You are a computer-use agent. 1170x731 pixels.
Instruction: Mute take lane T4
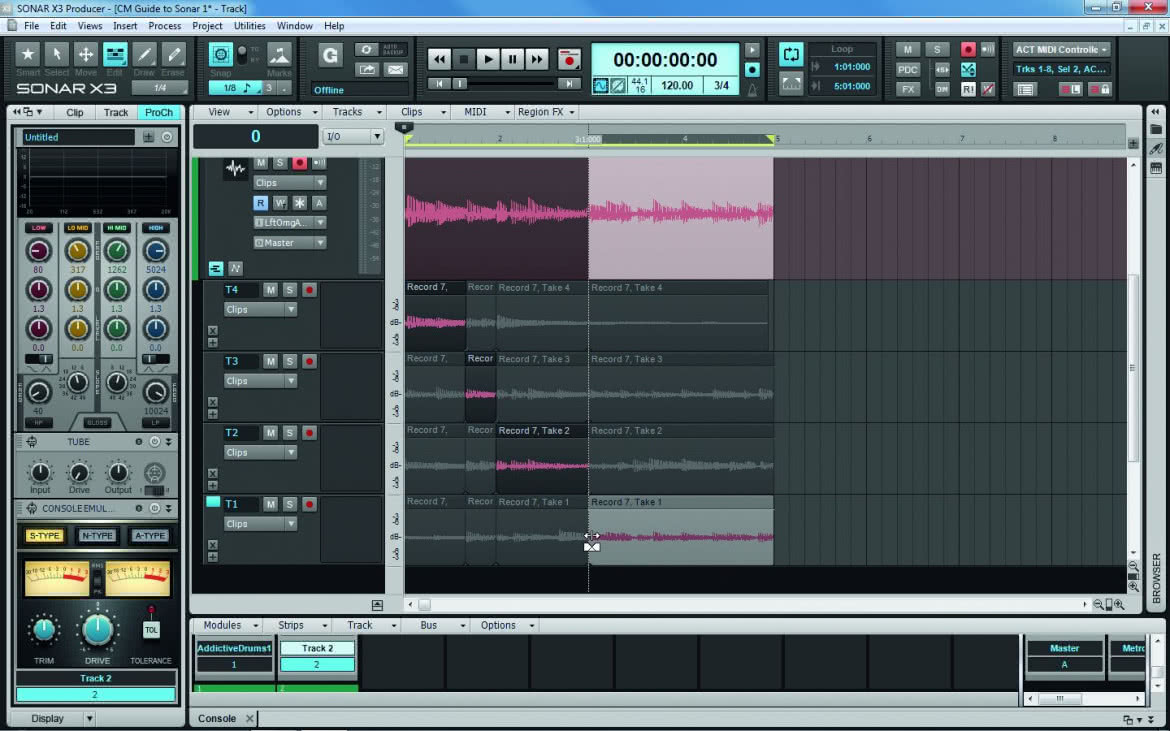pos(270,289)
